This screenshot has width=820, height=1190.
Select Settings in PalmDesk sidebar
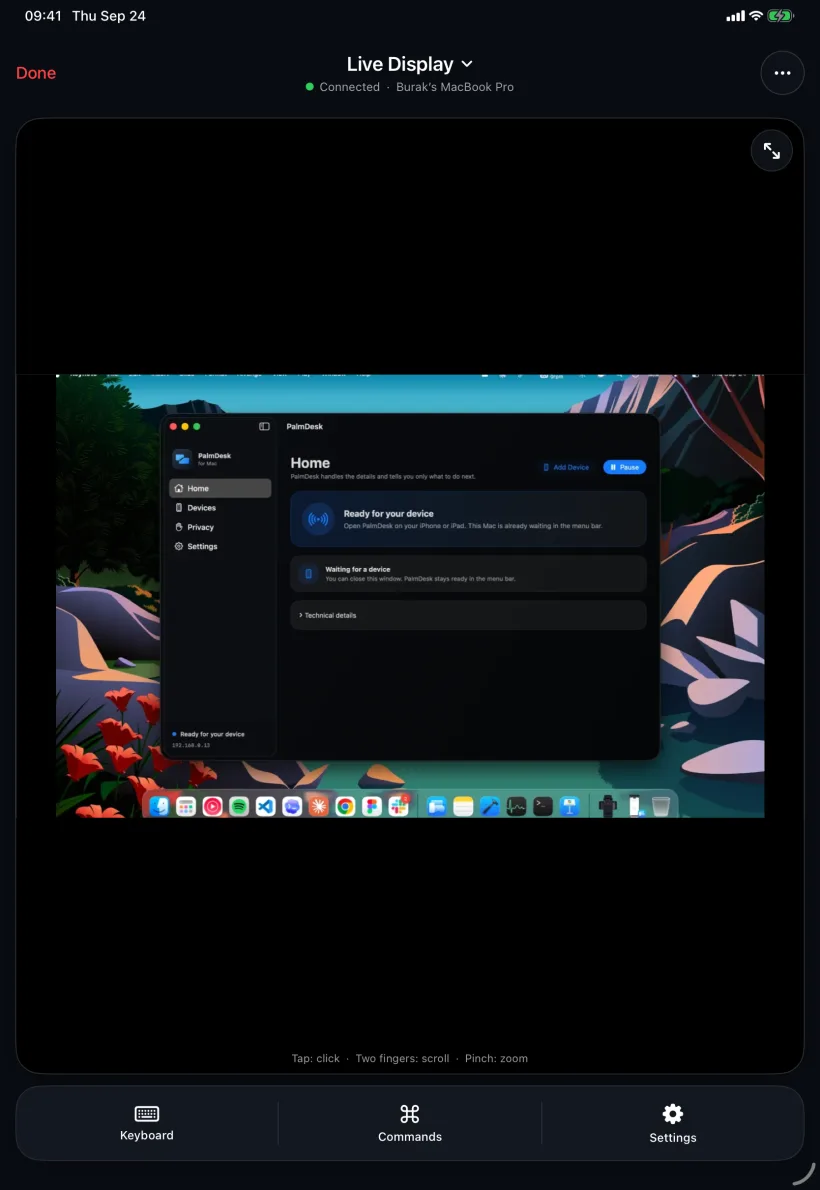(220, 546)
